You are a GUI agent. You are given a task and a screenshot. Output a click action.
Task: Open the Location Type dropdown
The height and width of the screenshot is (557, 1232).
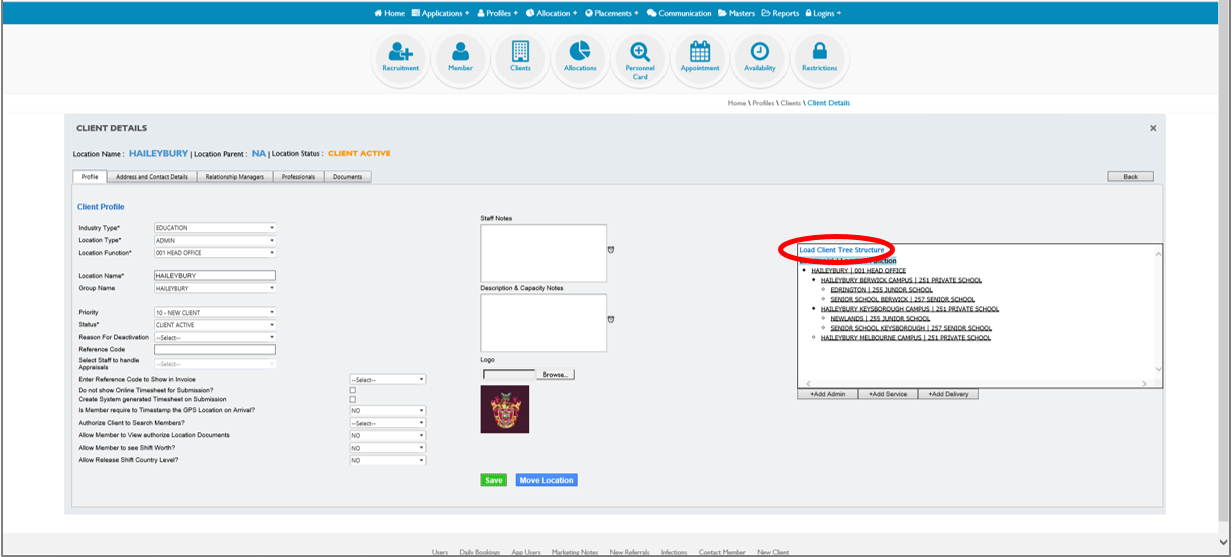(214, 241)
